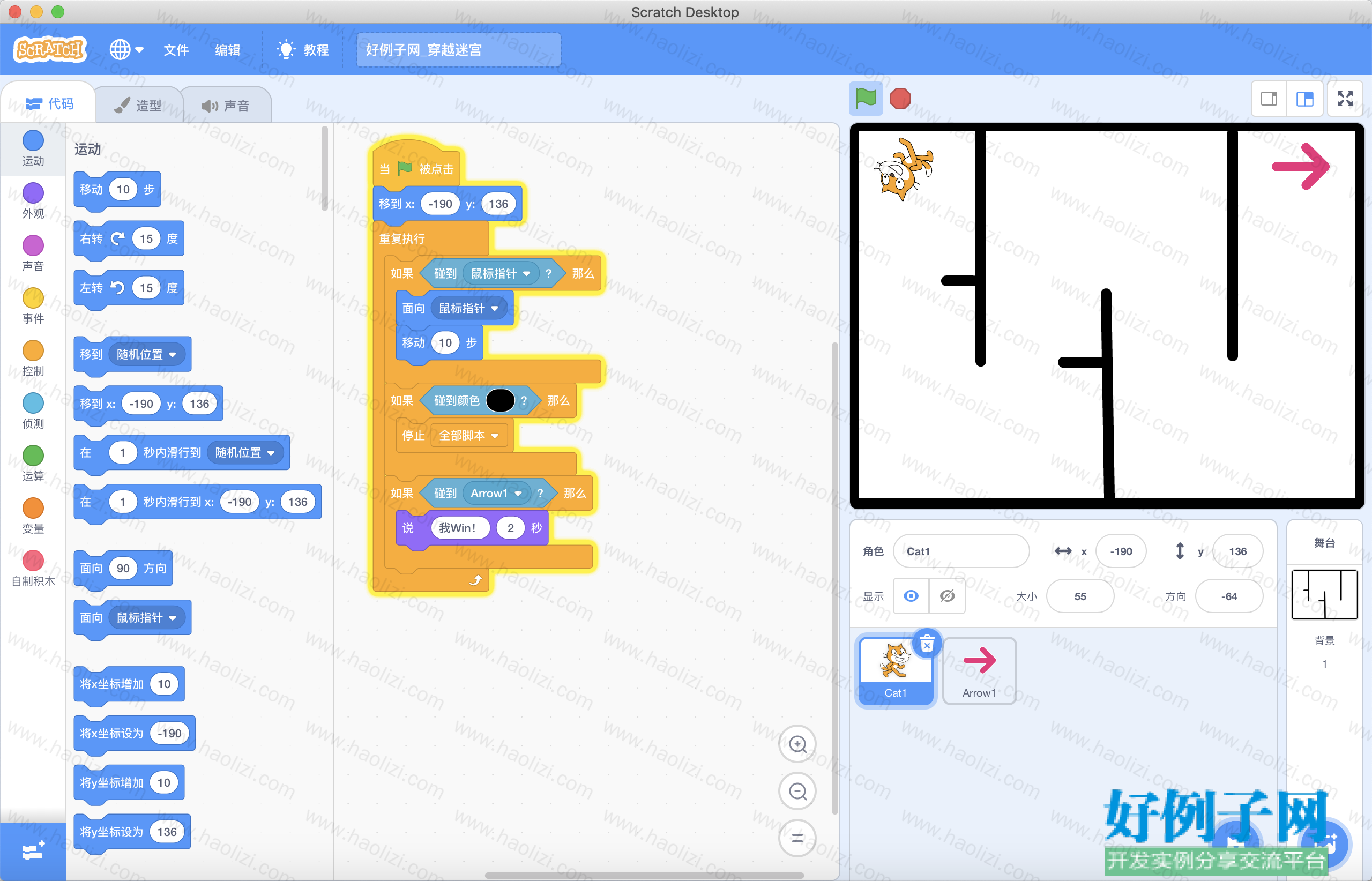Image resolution: width=1372 pixels, height=881 pixels.
Task: Select the Arrow1 sprite thumbnail
Action: pos(980,671)
